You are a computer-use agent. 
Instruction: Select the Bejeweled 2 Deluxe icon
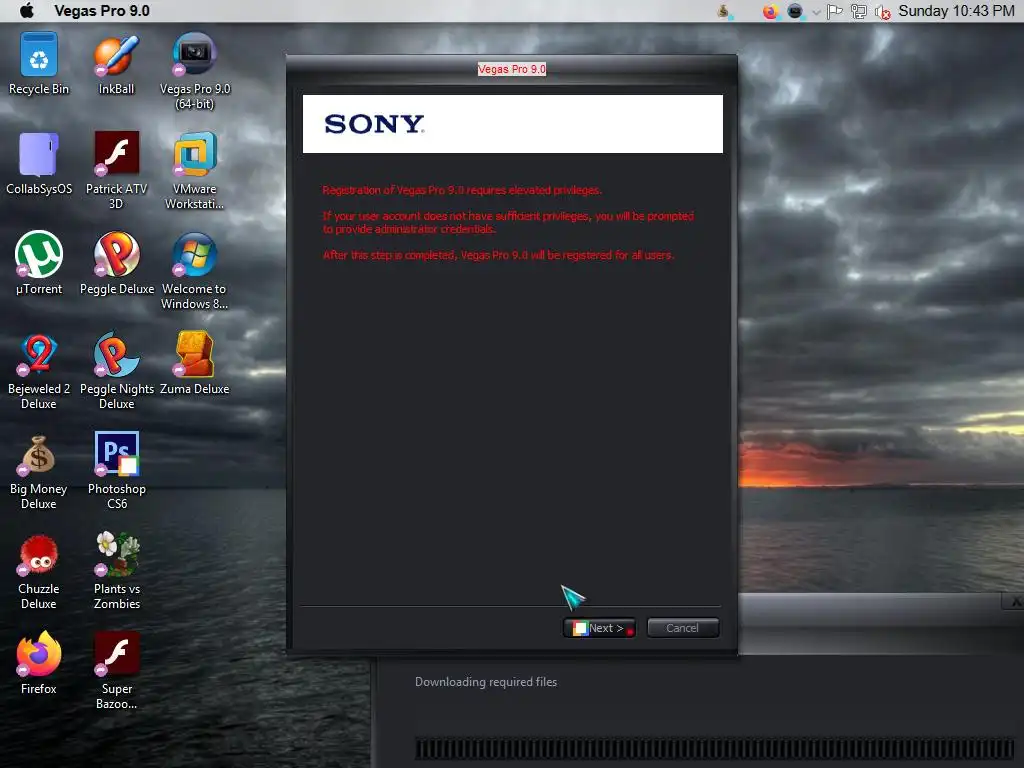point(39,370)
